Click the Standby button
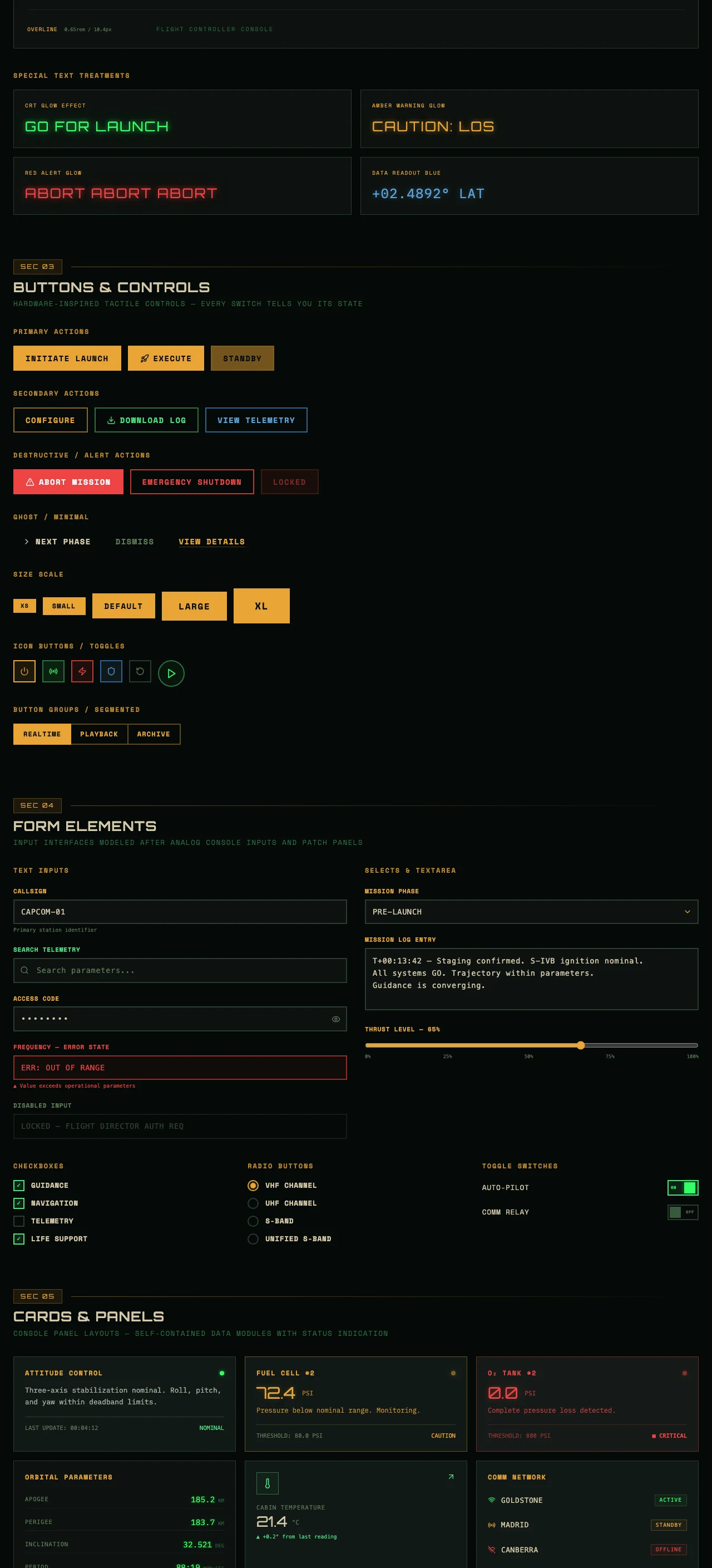This screenshot has height=1568, width=712. (x=242, y=358)
